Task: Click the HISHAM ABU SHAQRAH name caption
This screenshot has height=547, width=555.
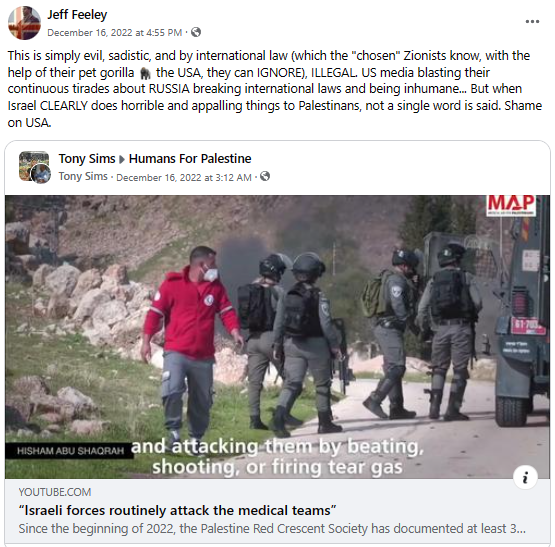Action: pyautogui.click(x=70, y=451)
